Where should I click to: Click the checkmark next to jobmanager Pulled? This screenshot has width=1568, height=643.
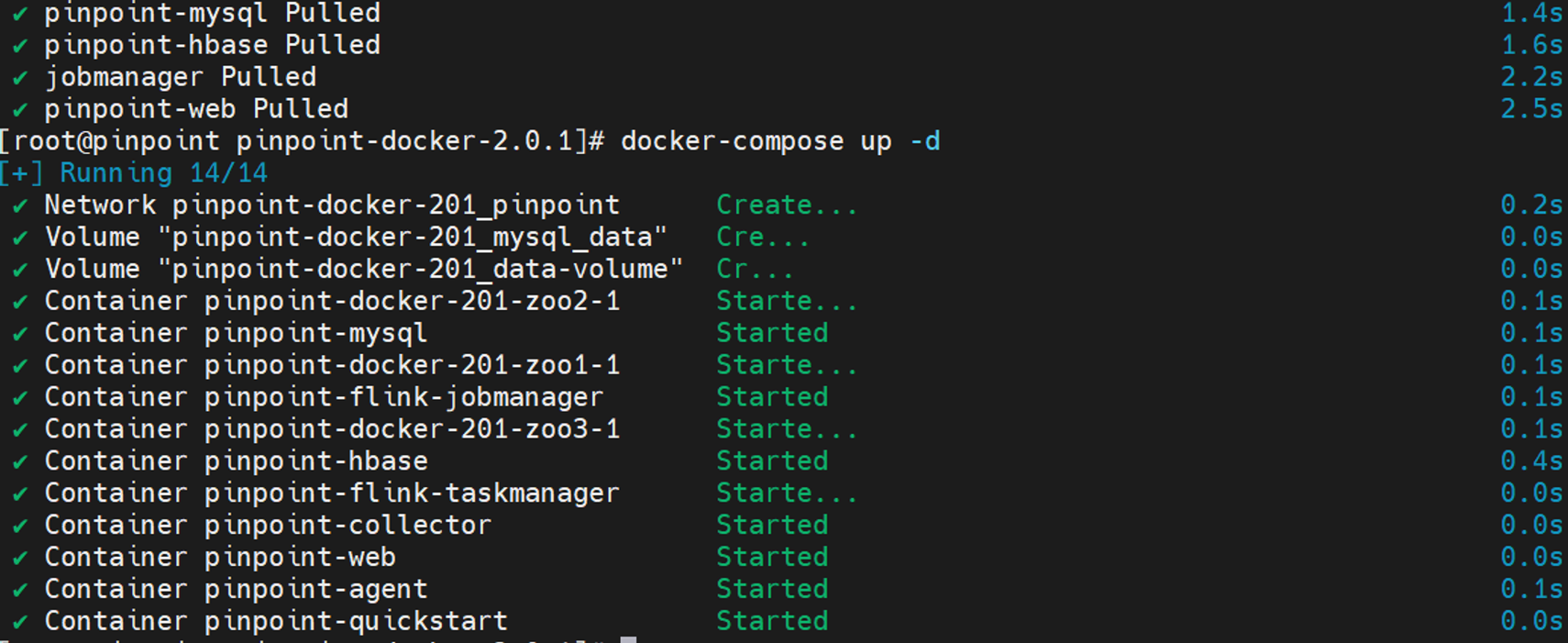click(x=19, y=79)
